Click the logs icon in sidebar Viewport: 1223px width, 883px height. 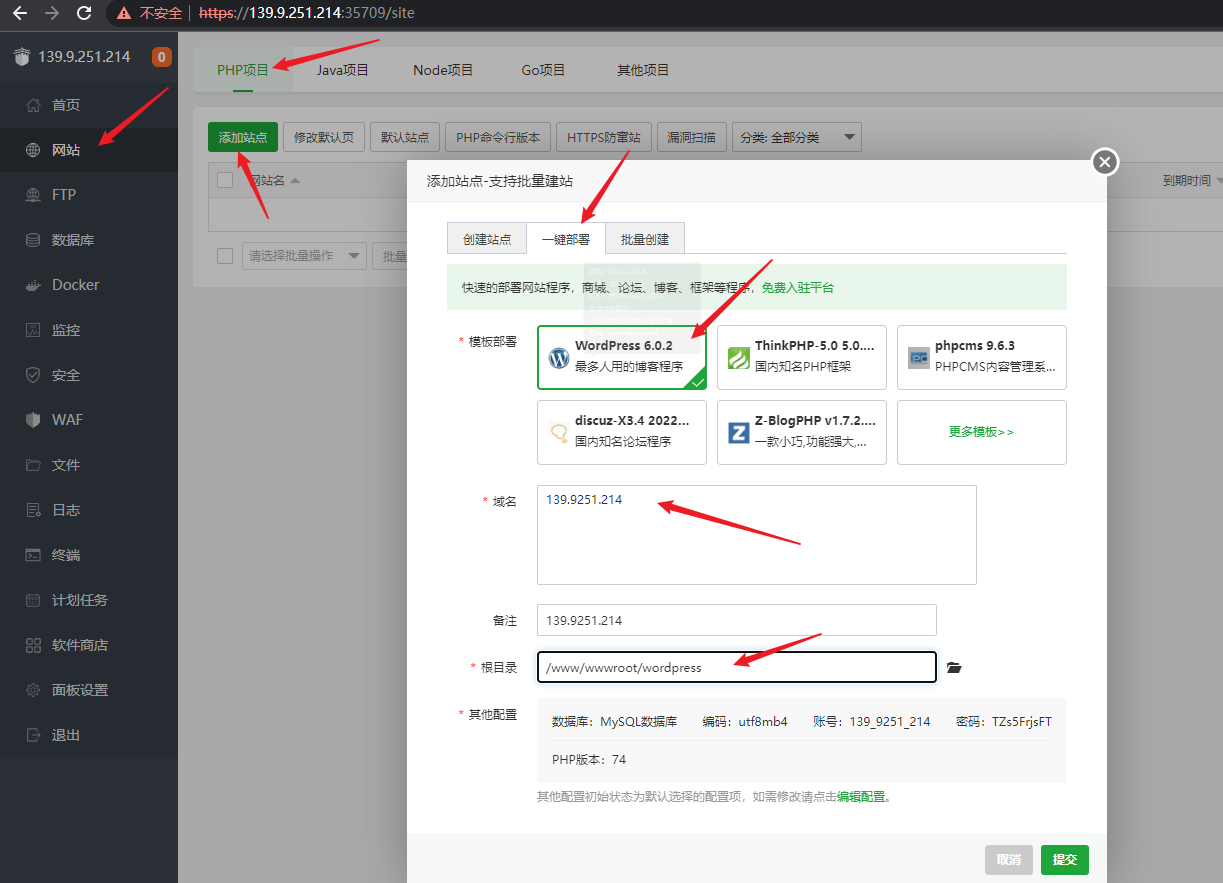click(33, 510)
